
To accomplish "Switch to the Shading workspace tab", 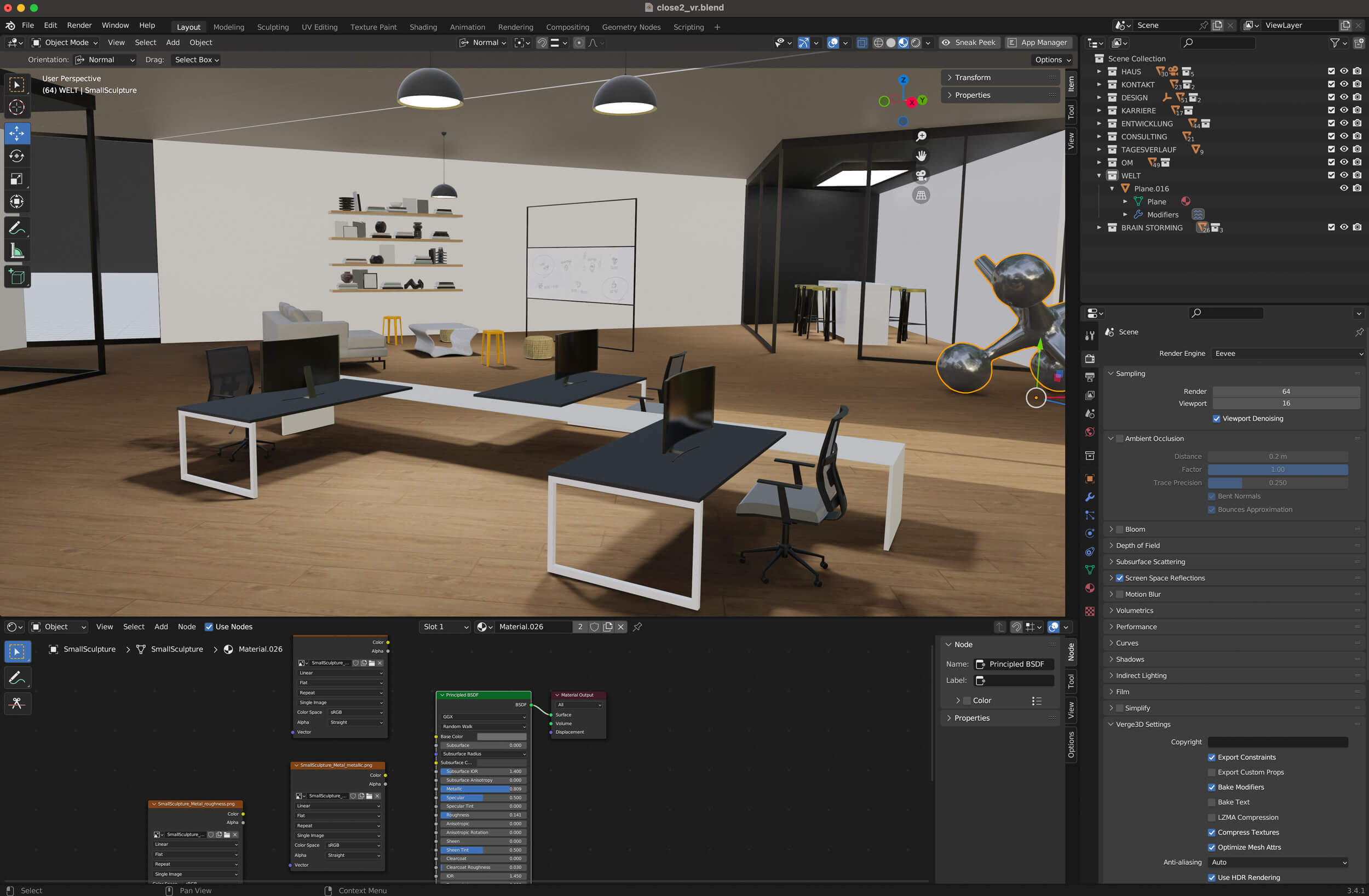I will tap(423, 27).
